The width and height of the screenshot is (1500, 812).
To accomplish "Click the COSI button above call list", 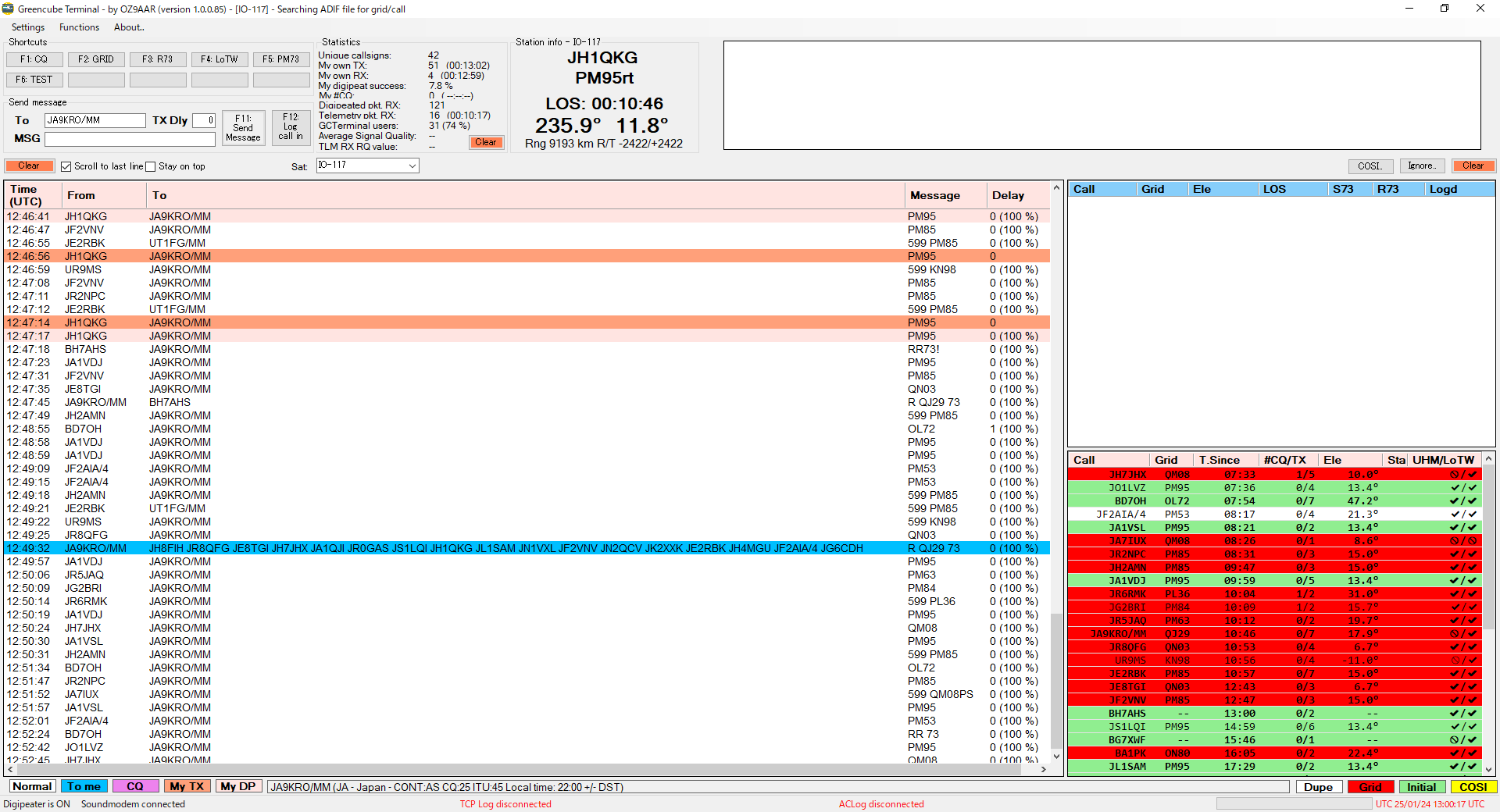I will click(x=1370, y=166).
